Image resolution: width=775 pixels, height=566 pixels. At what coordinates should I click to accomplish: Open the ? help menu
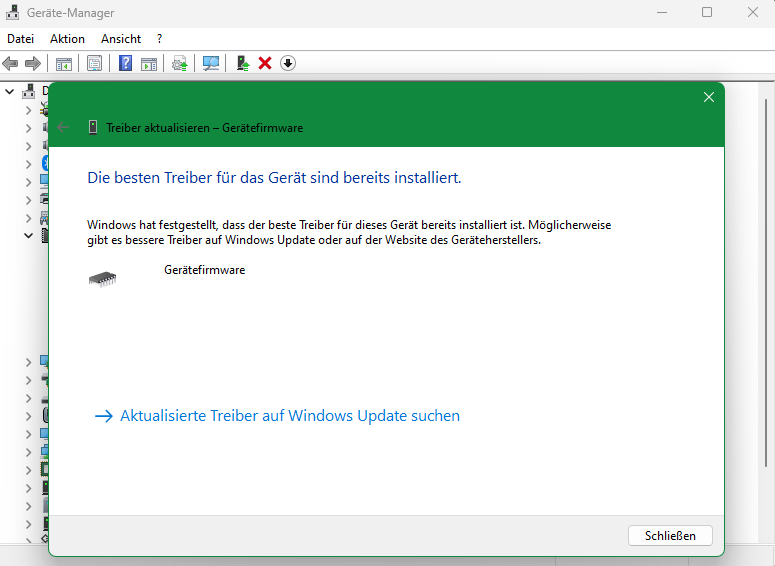(159, 38)
